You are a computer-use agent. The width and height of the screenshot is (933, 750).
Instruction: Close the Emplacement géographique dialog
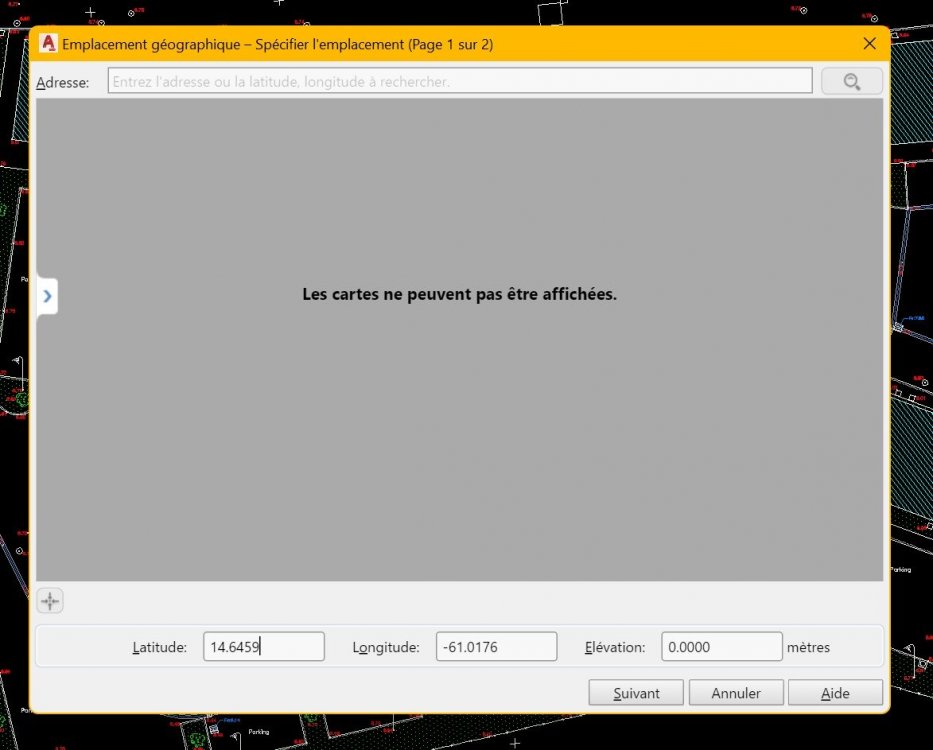pyautogui.click(x=869, y=43)
